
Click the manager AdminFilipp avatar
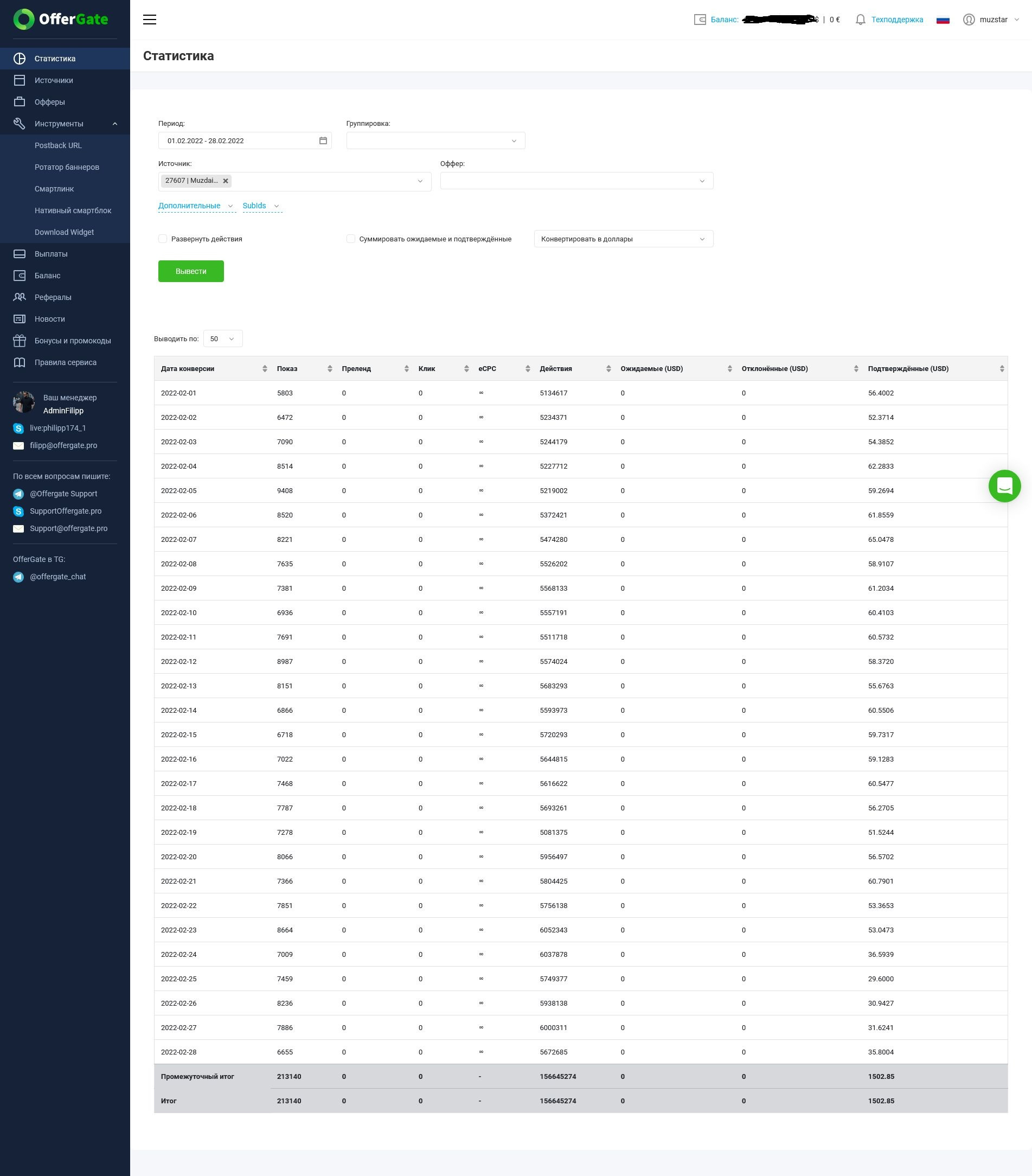(x=24, y=402)
